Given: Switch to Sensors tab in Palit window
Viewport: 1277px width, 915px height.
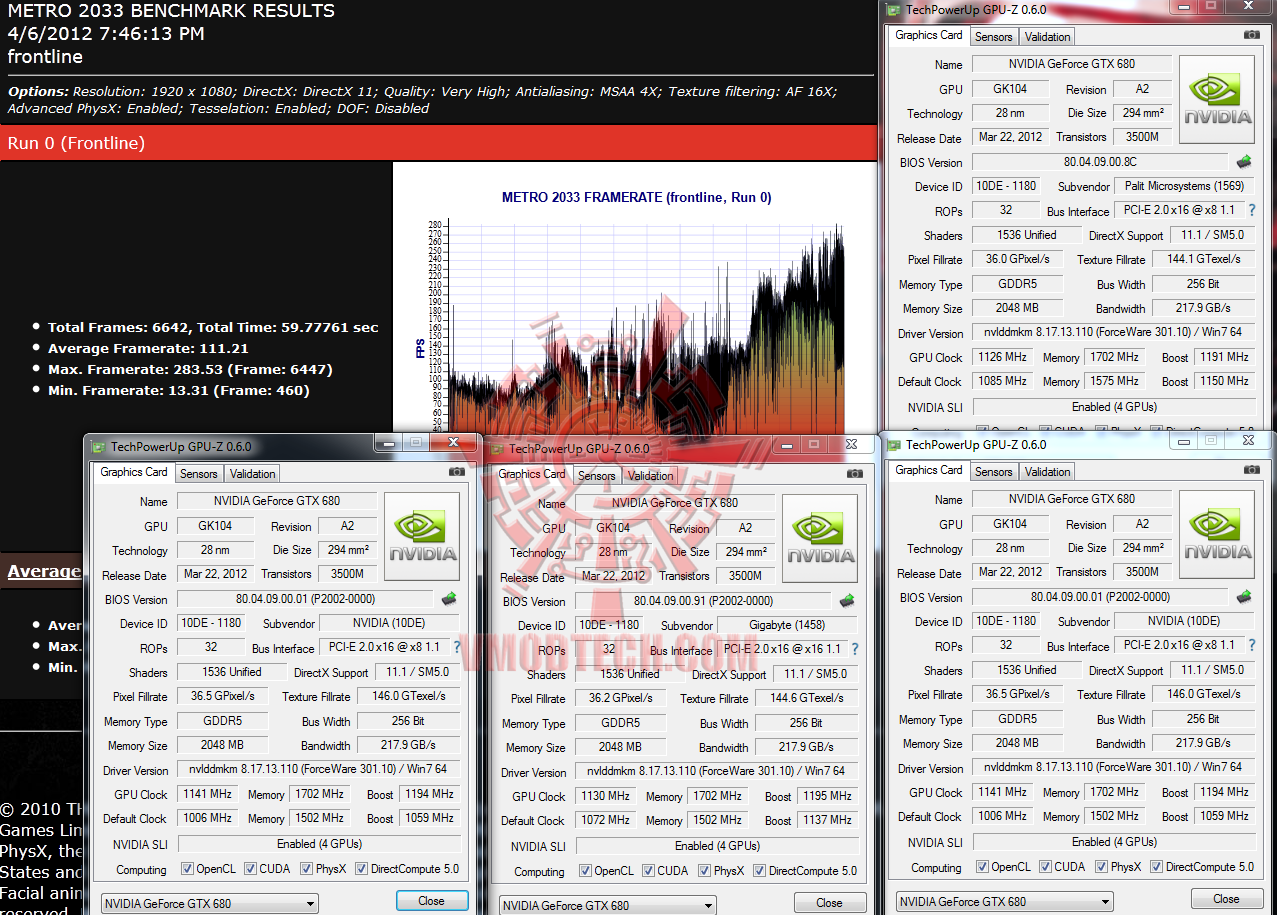Looking at the screenshot, I should pos(994,37).
